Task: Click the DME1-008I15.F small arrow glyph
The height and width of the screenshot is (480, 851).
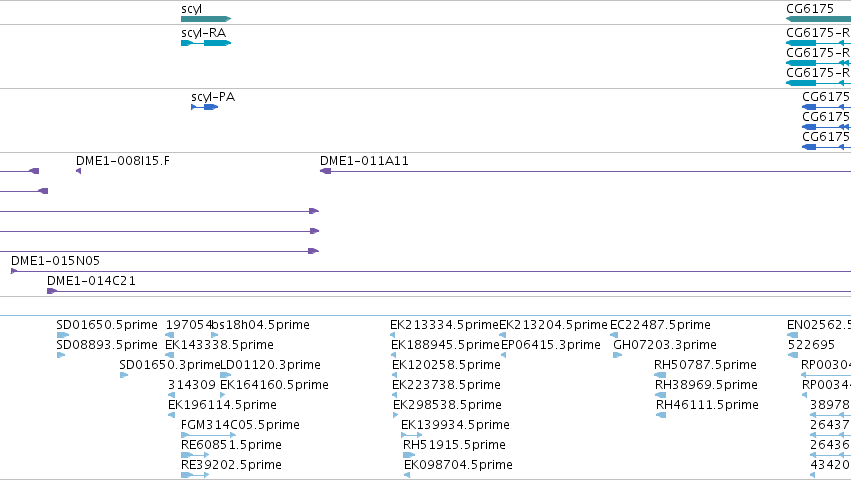Action: click(79, 171)
